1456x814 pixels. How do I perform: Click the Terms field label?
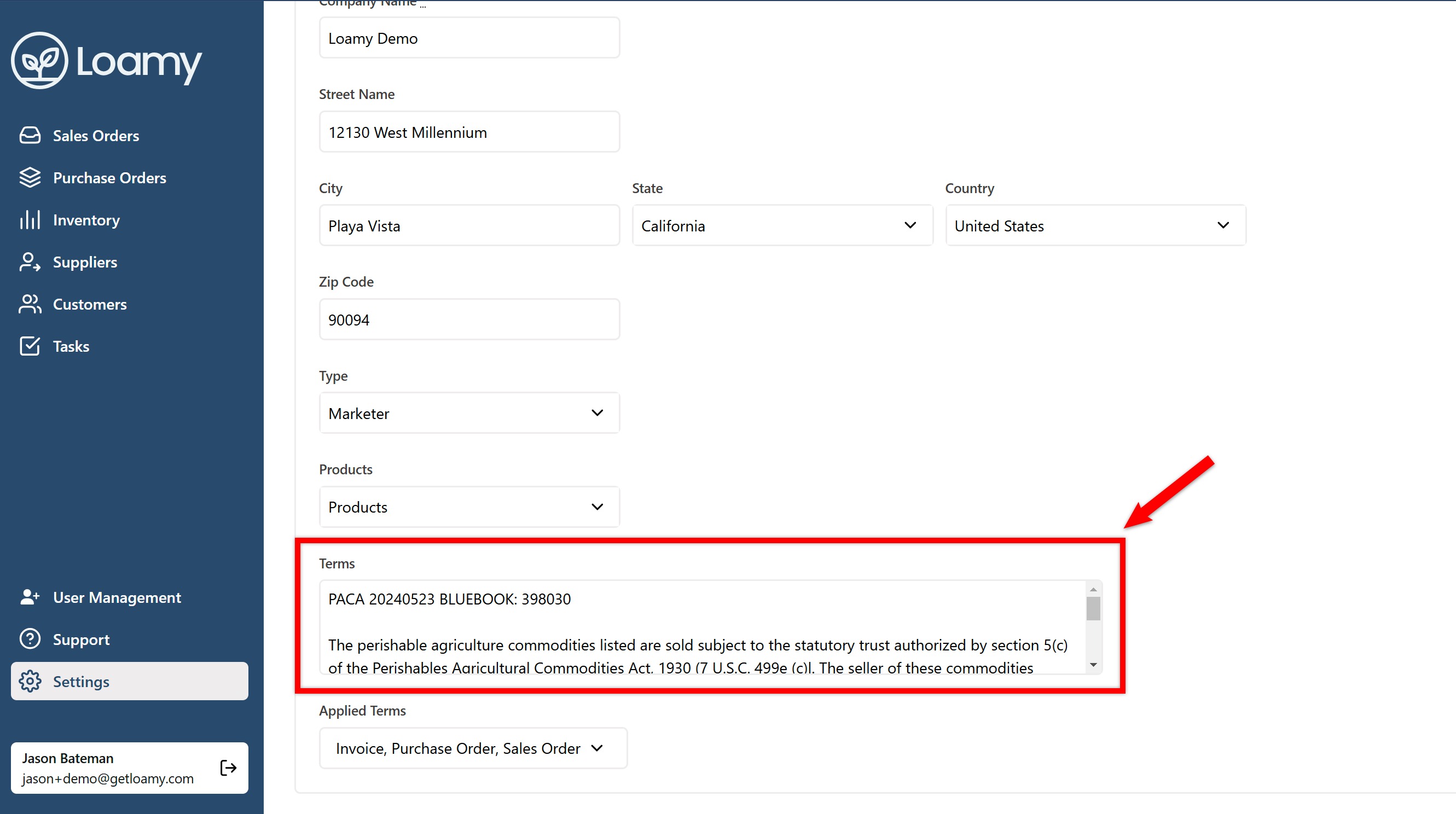337,563
